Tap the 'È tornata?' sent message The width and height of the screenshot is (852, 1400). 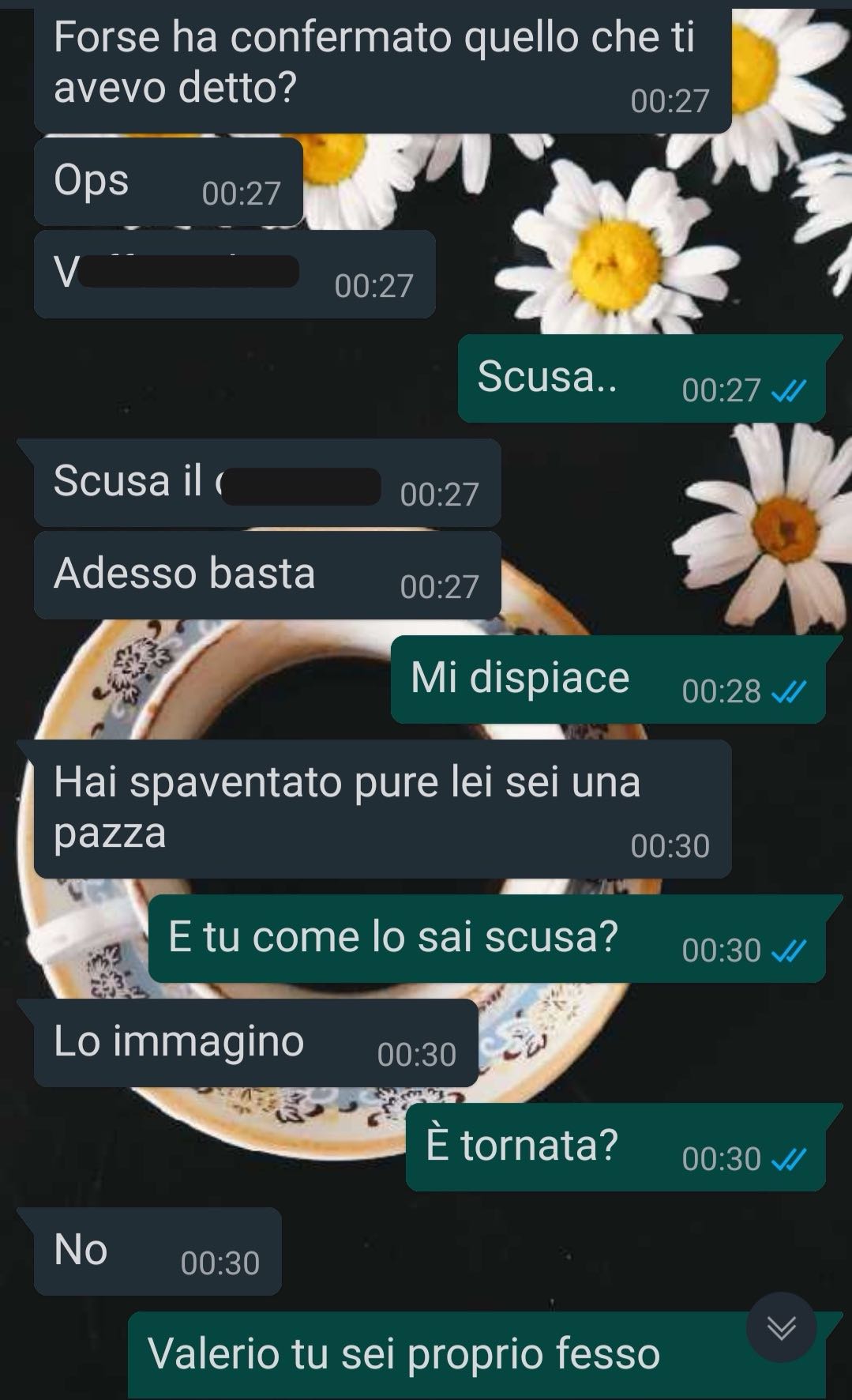(x=616, y=1146)
